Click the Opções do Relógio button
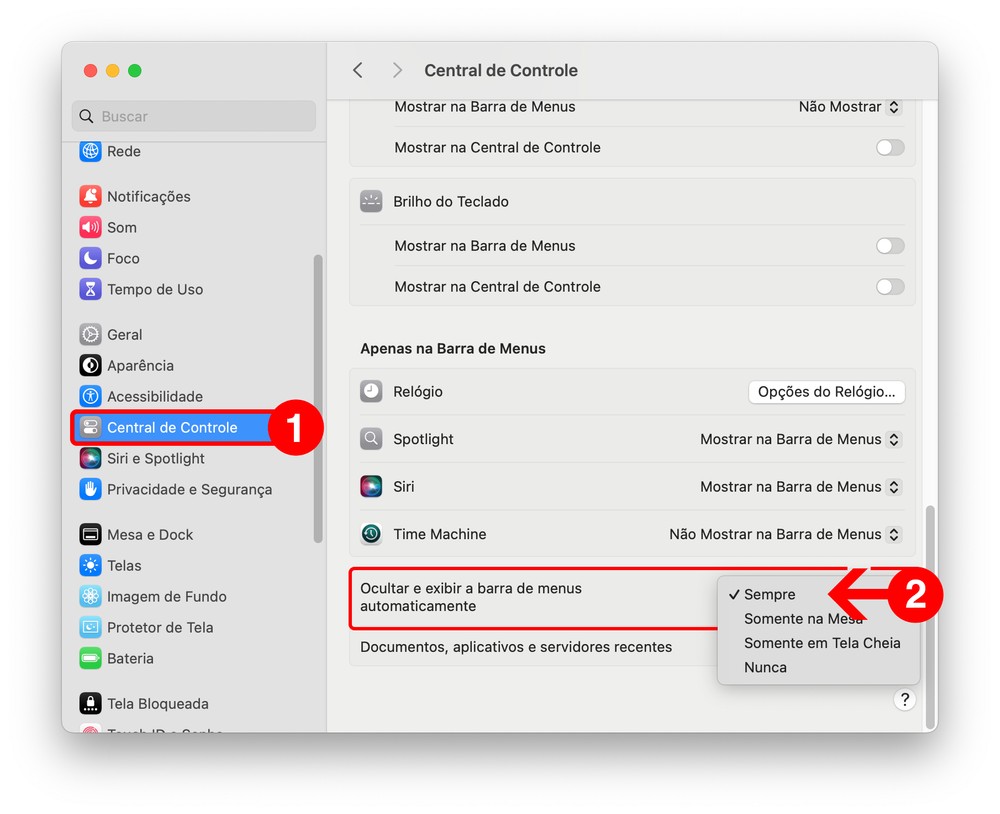Screen dimensions: 1000x814 point(827,392)
